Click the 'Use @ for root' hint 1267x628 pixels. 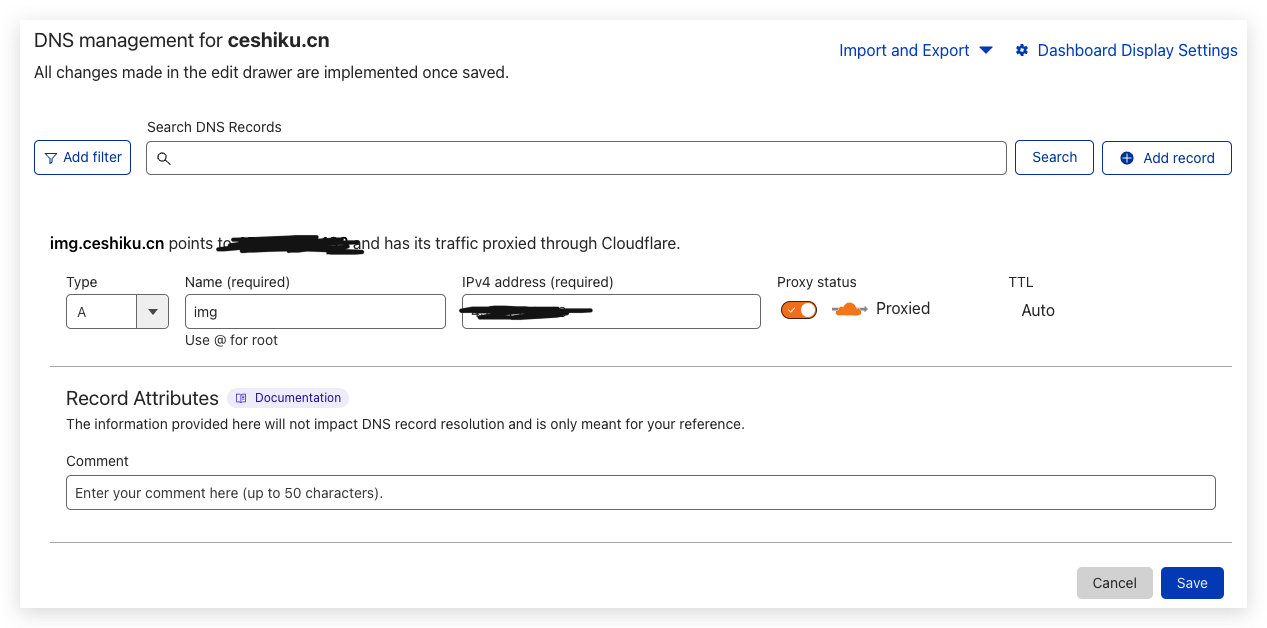(x=232, y=340)
